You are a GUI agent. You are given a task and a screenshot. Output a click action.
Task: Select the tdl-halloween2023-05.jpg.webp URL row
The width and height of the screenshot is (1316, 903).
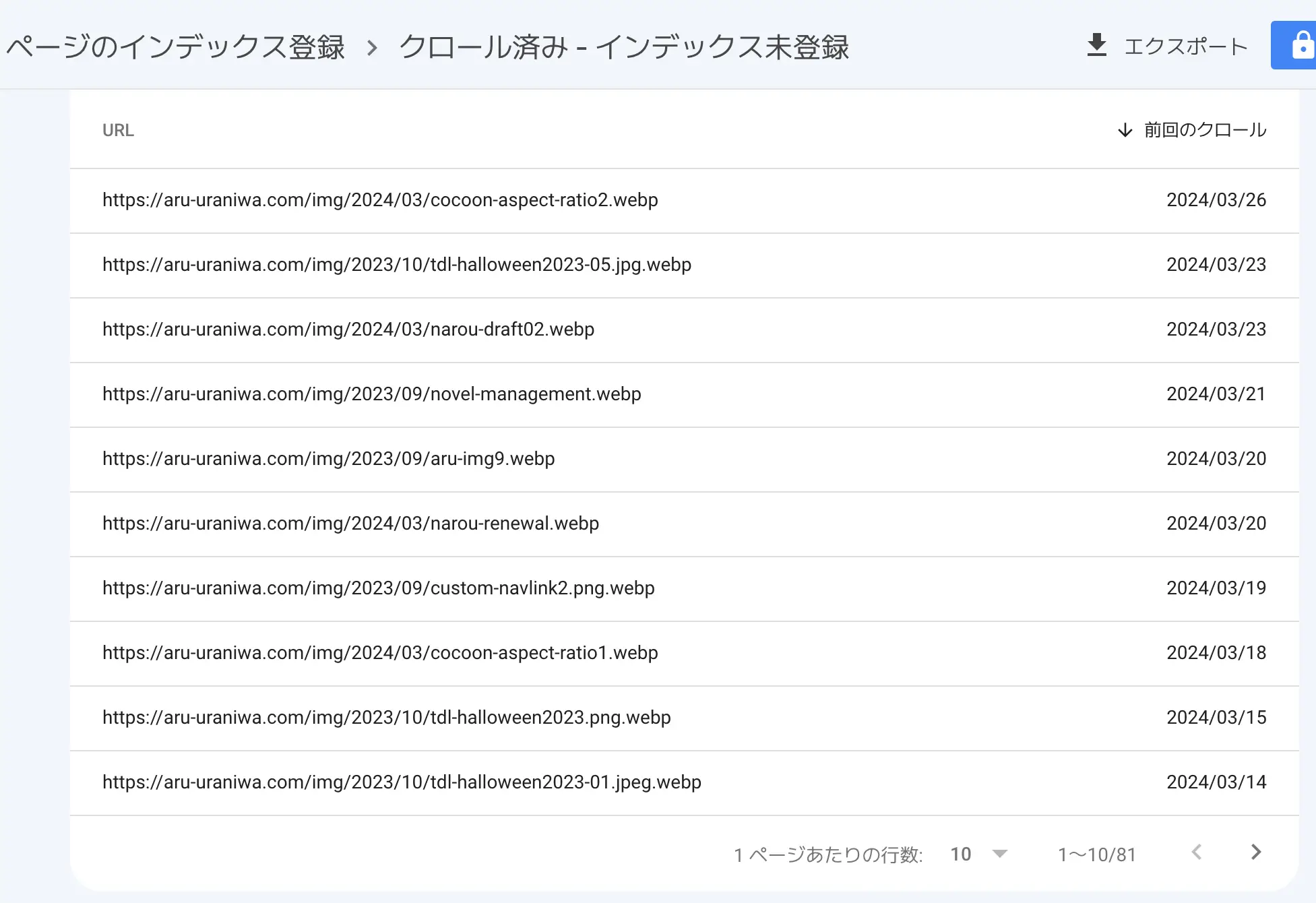[x=684, y=266]
